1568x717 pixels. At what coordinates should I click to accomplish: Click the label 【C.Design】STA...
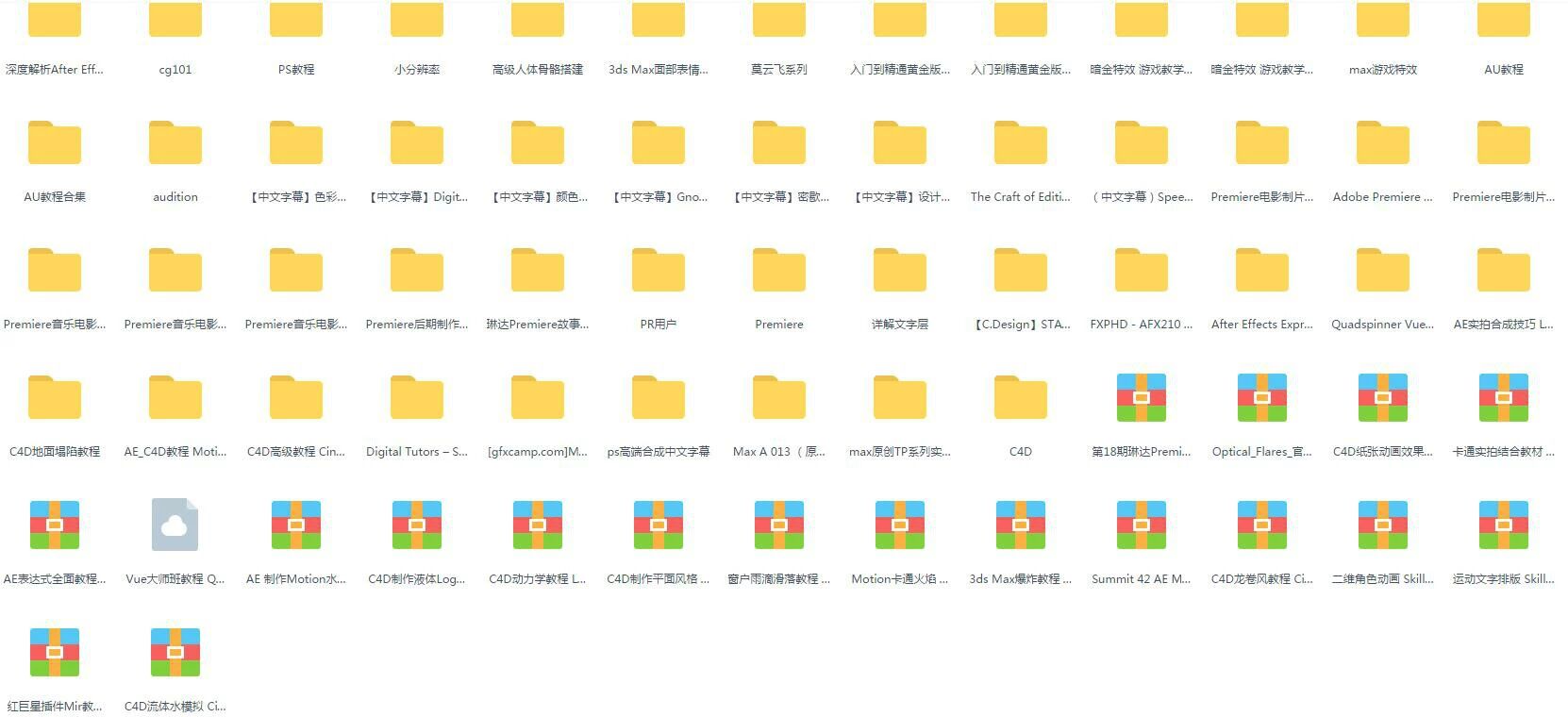1021,324
